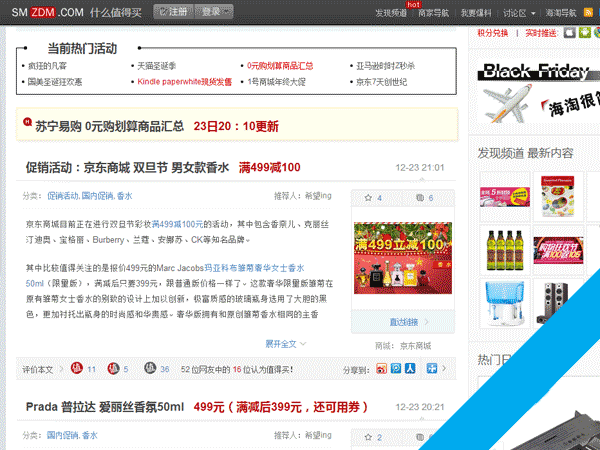The image size is (600, 450).
Task: Share the post via orange Weibo icon
Action: coord(381,369)
